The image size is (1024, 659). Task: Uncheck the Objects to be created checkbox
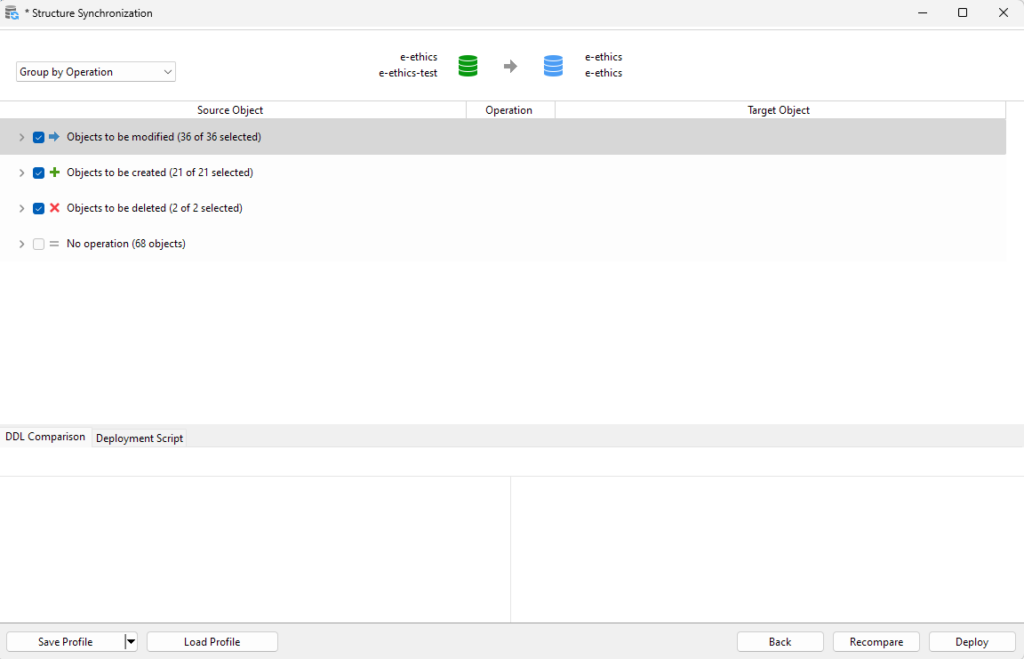(38, 173)
